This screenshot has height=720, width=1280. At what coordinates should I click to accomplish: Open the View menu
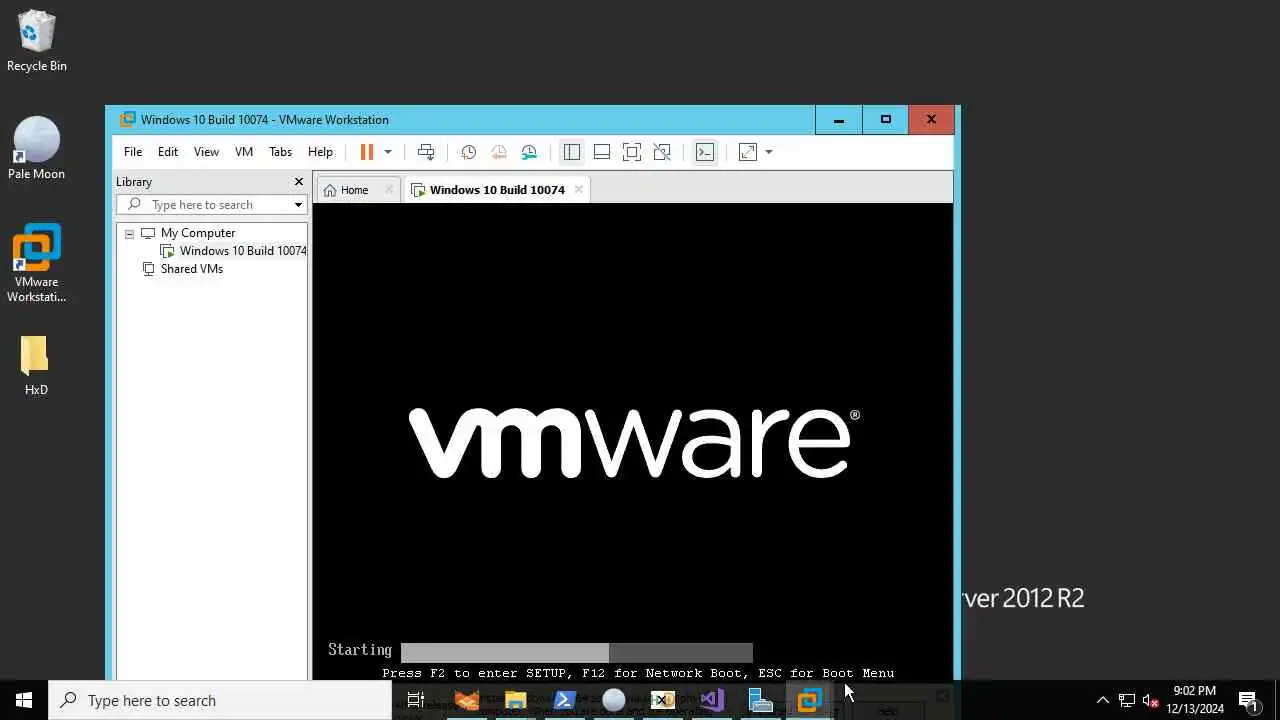pos(206,152)
